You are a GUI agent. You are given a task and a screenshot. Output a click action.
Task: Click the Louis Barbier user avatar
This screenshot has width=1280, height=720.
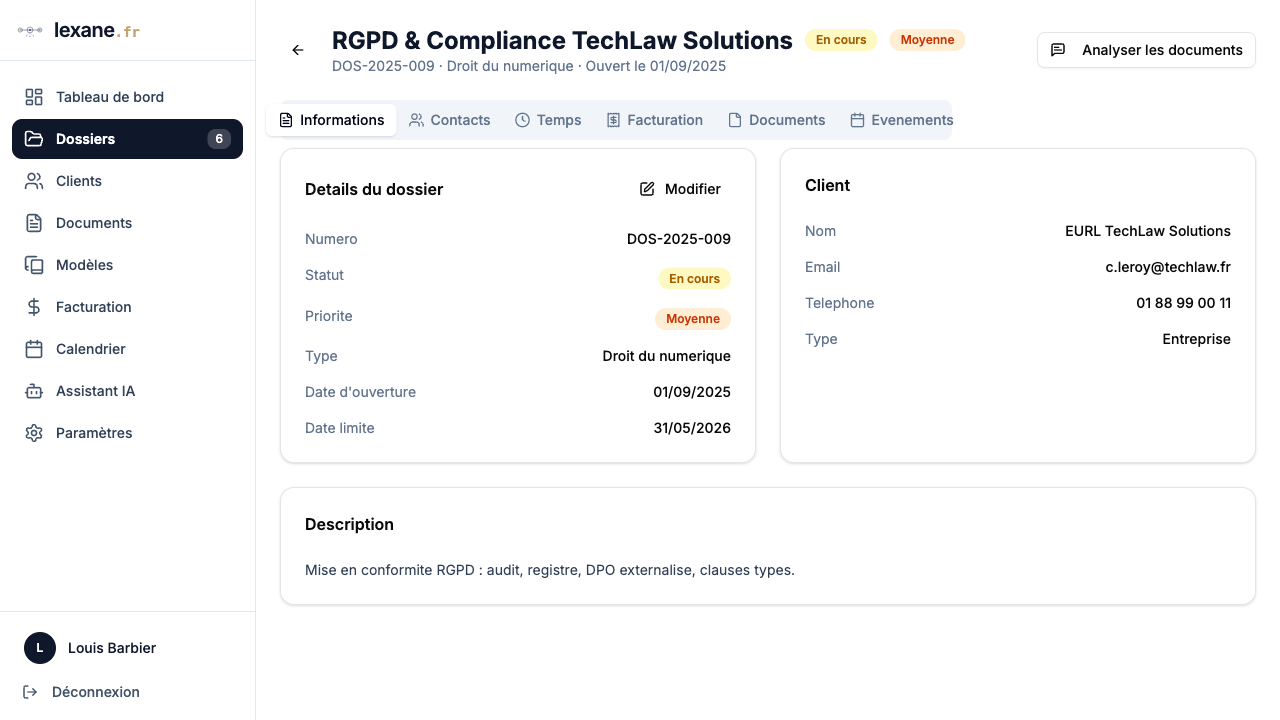[40, 648]
